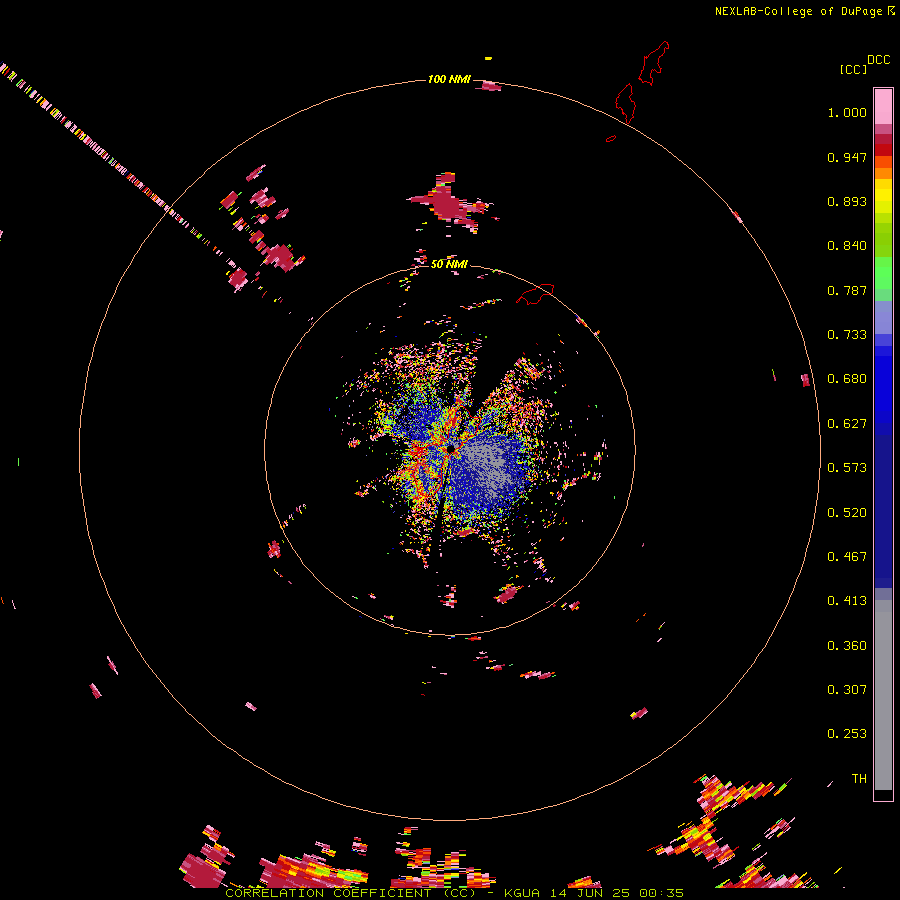
Task: Click the 0.947 colorbar value label
Action: coord(847,157)
